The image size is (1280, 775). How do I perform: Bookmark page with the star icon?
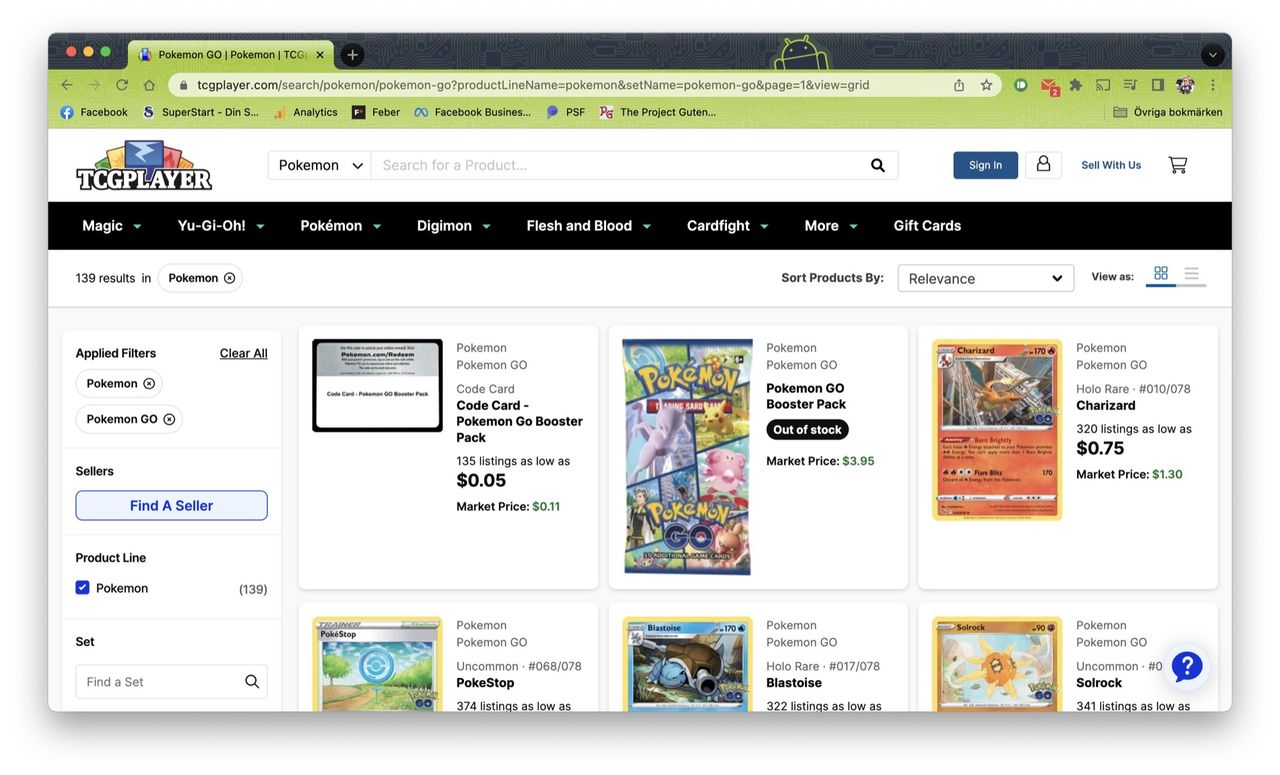986,85
